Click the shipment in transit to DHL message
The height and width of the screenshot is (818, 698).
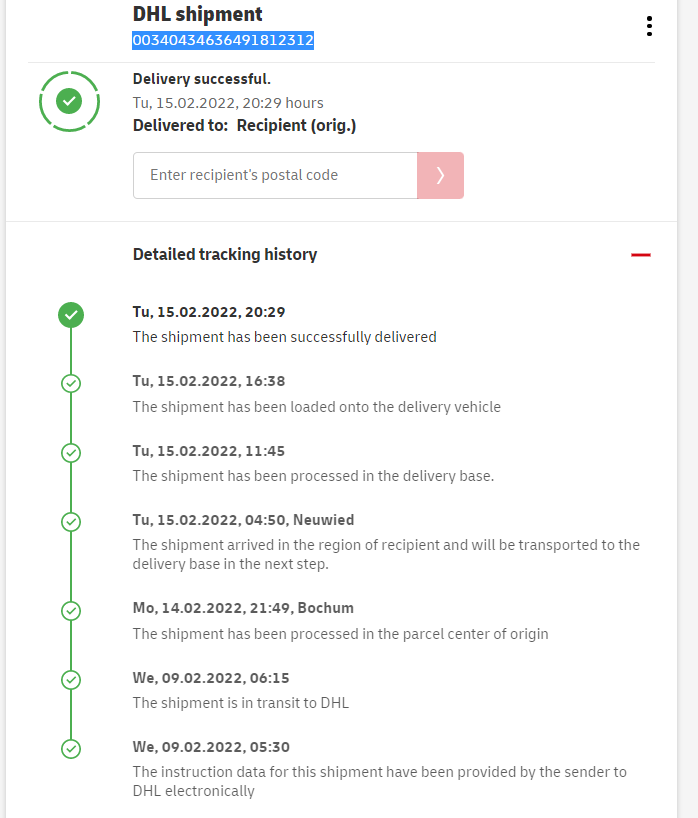[240, 703]
